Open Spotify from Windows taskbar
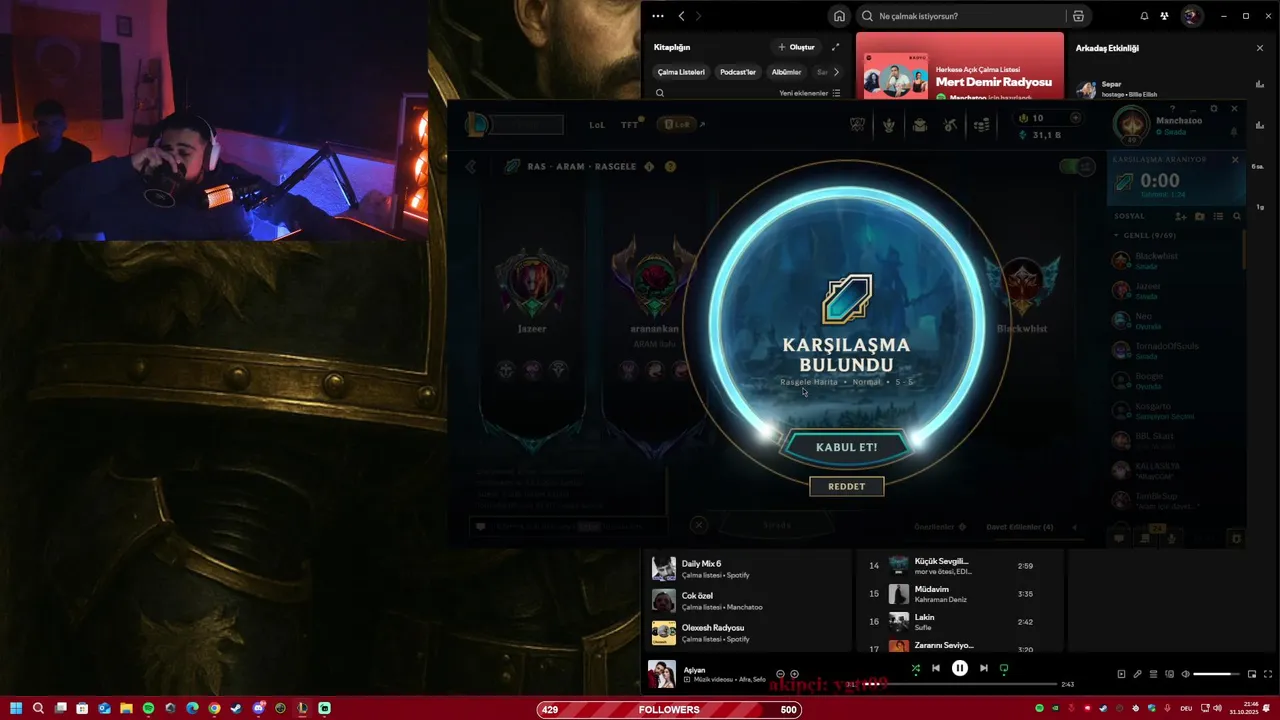The width and height of the screenshot is (1280, 720). (148, 708)
